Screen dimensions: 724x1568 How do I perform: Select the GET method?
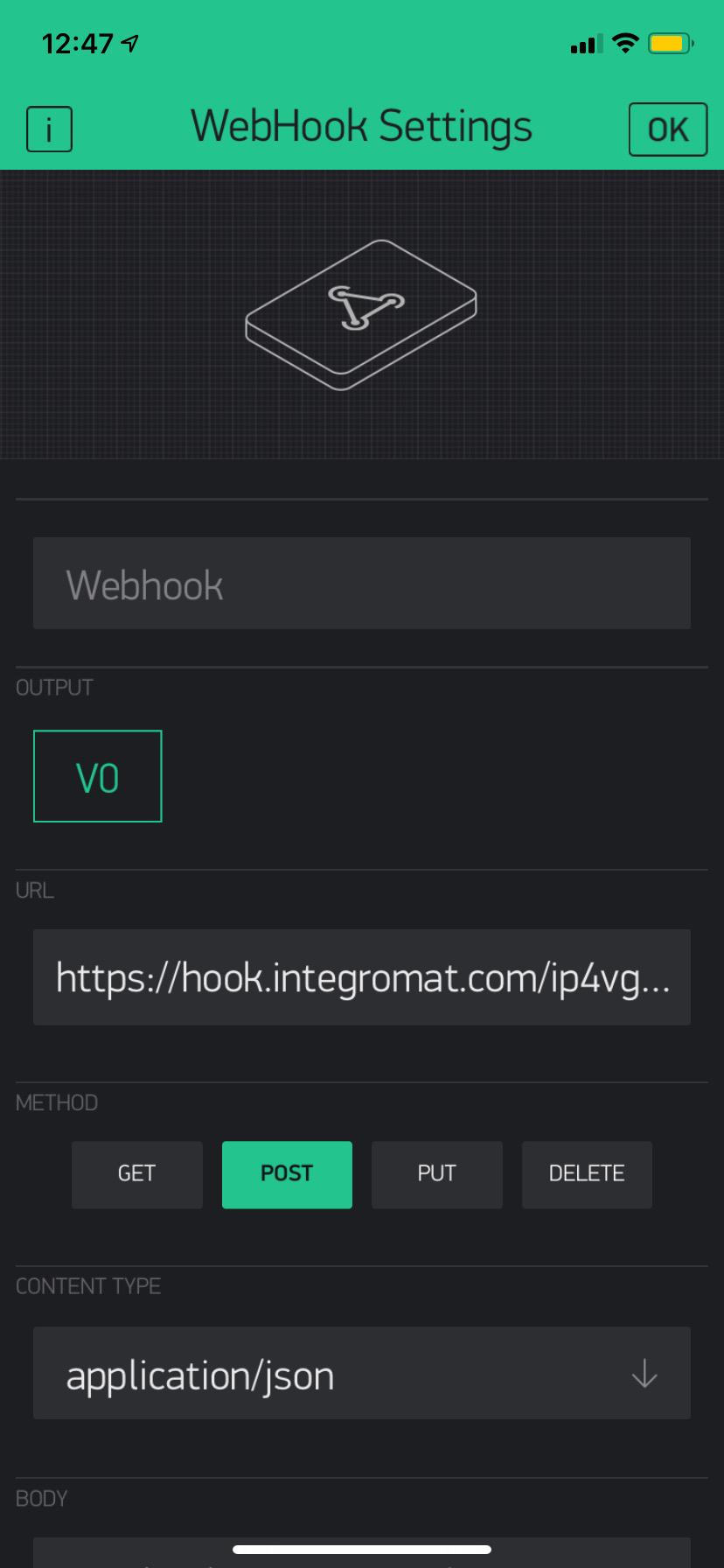137,1174
